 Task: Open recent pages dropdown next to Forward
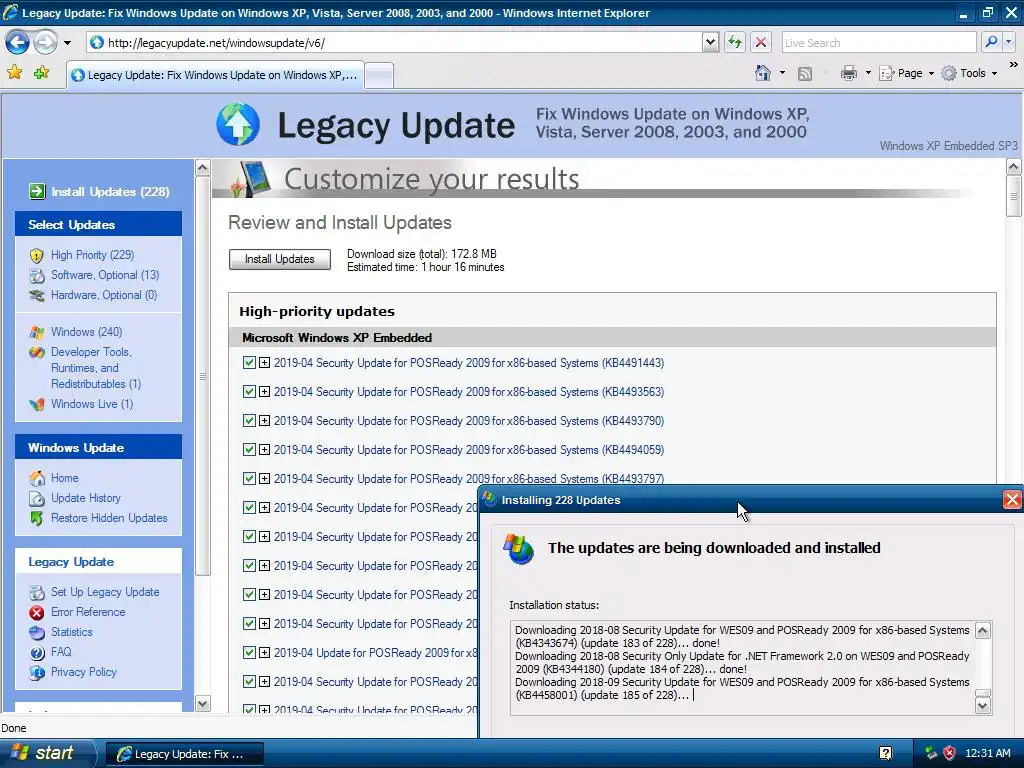pos(67,43)
